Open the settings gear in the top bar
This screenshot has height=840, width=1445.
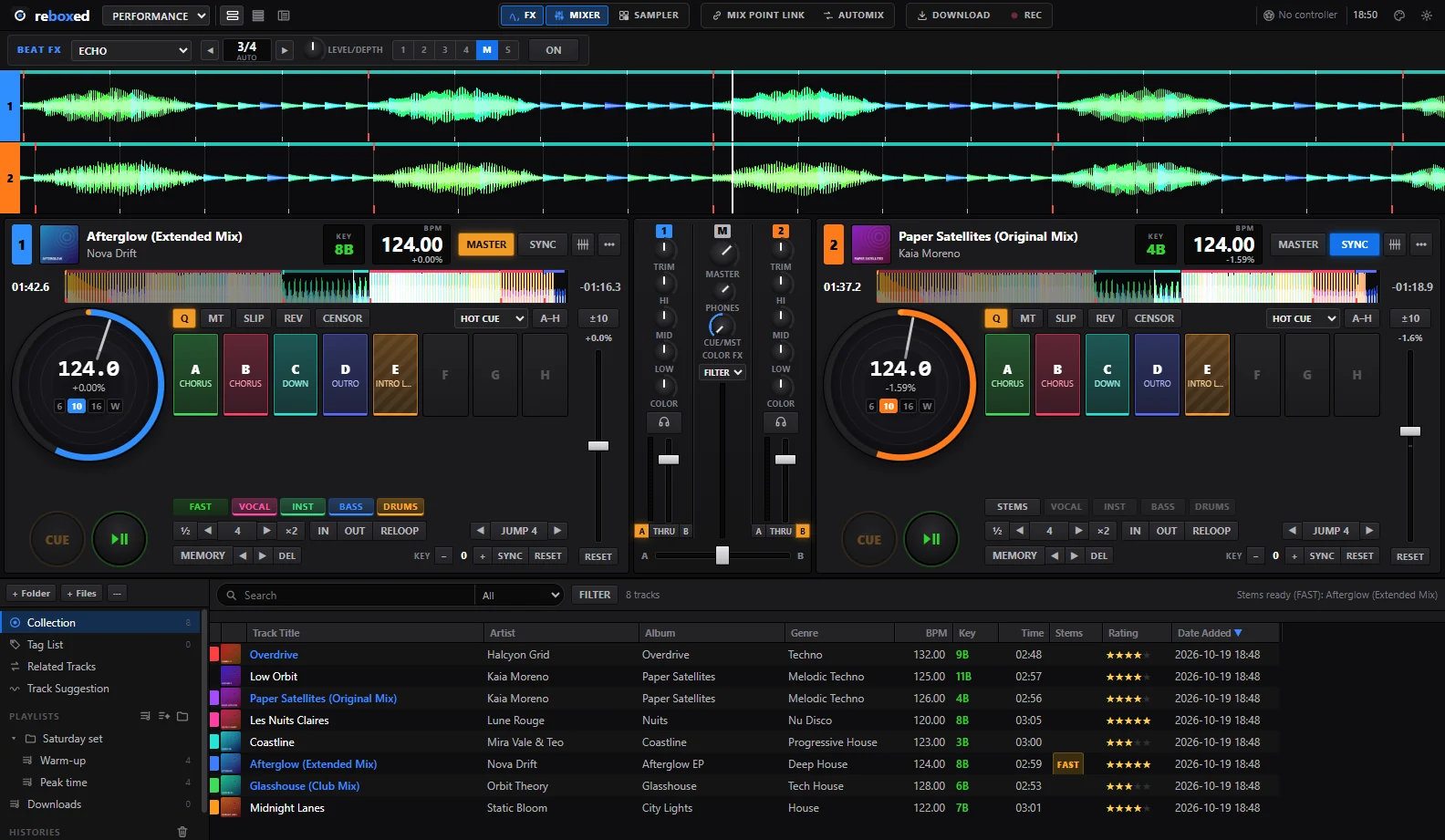click(1427, 16)
